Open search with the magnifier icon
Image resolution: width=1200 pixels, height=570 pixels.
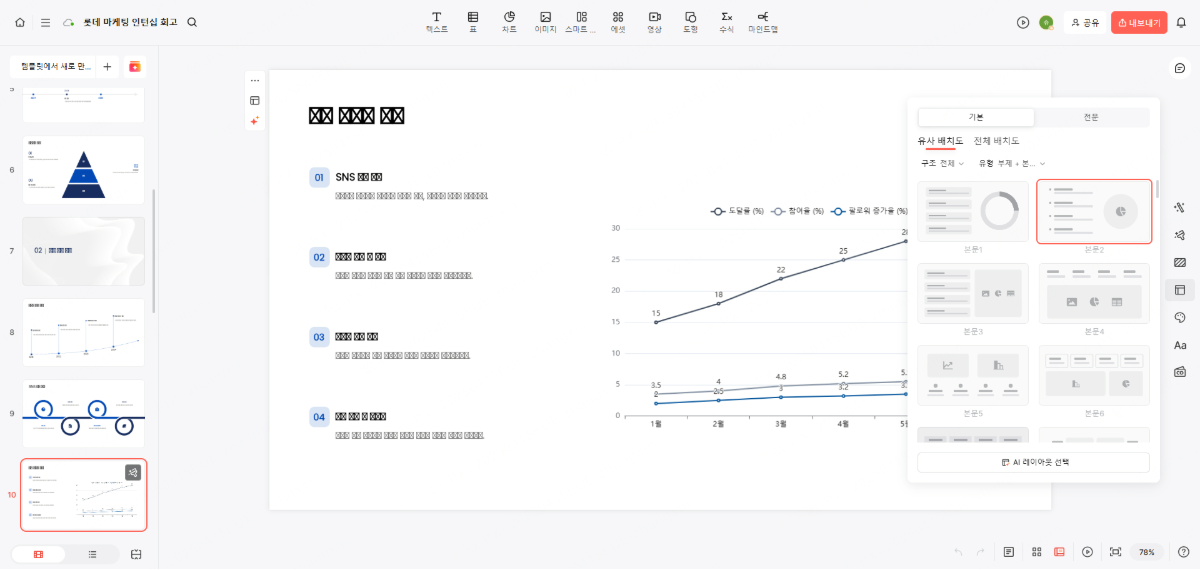click(192, 22)
